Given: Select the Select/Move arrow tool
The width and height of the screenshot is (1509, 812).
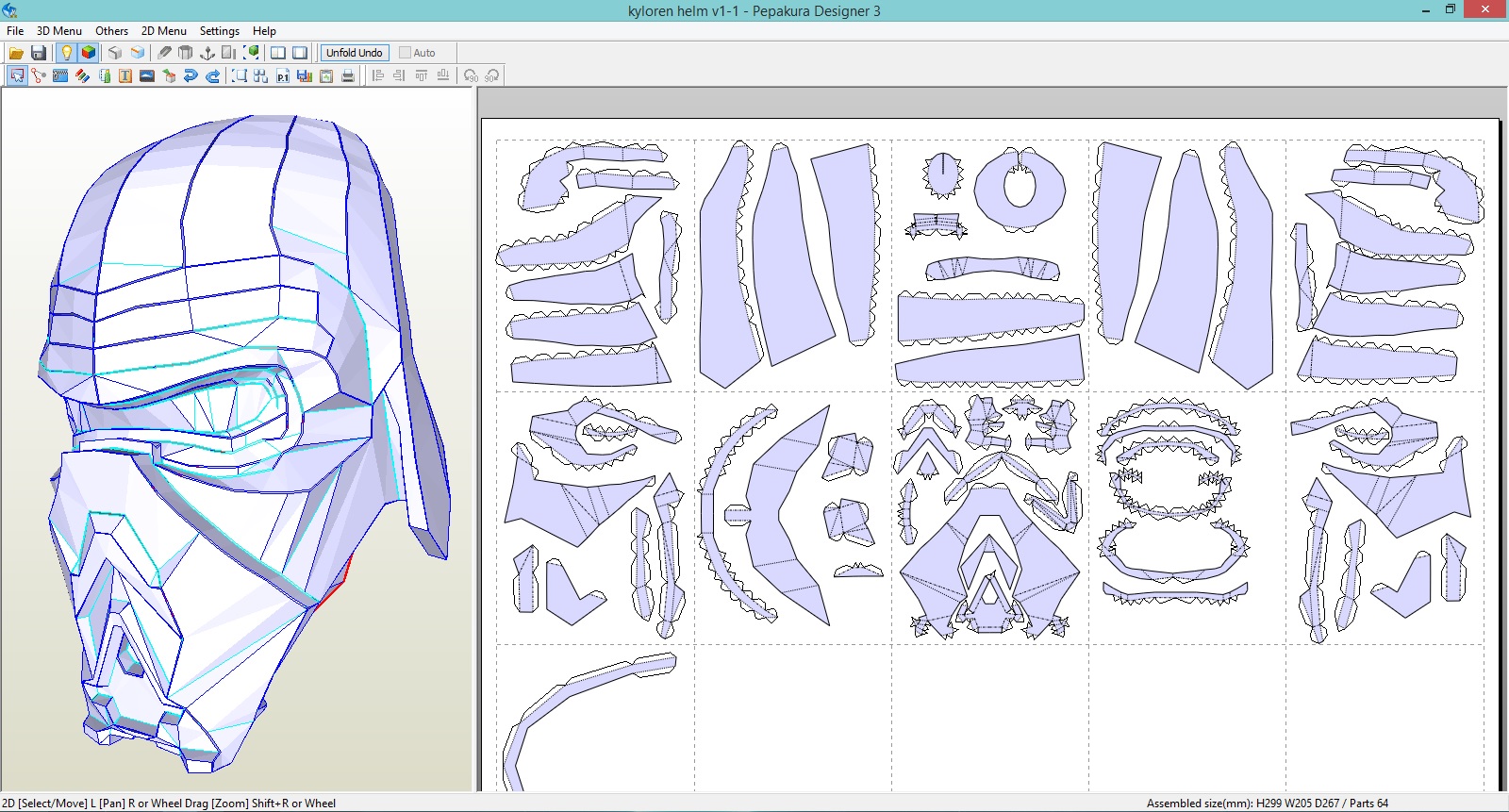Looking at the screenshot, I should (17, 75).
